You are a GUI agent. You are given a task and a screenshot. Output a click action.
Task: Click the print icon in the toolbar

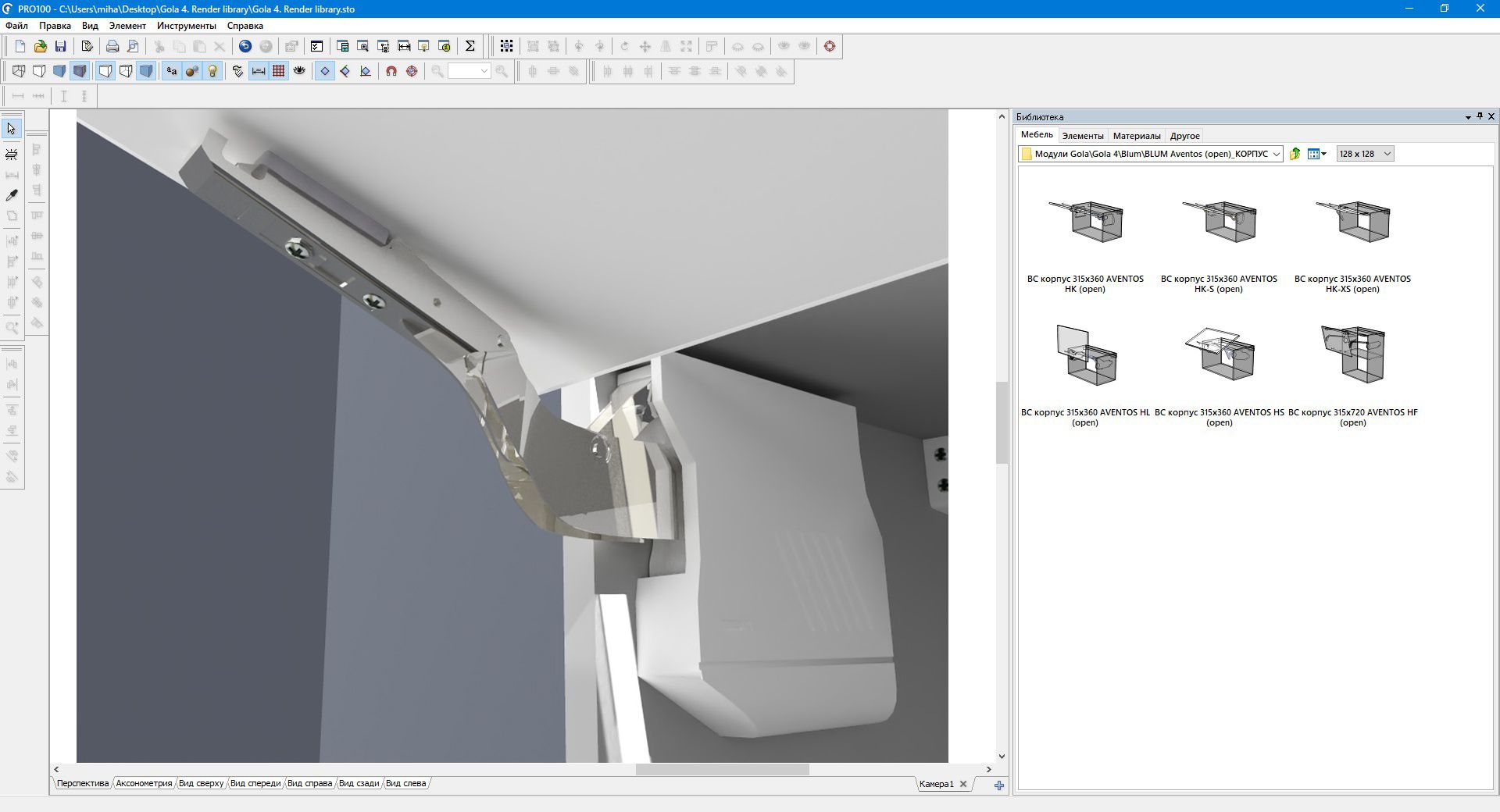point(112,46)
